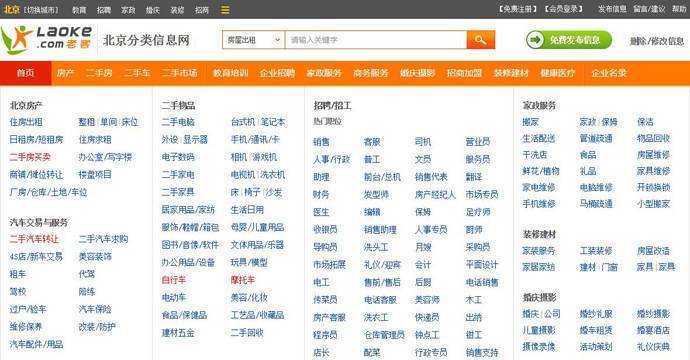Open the 儿童摄影 link
The width and height of the screenshot is (690, 360).
(539, 330)
